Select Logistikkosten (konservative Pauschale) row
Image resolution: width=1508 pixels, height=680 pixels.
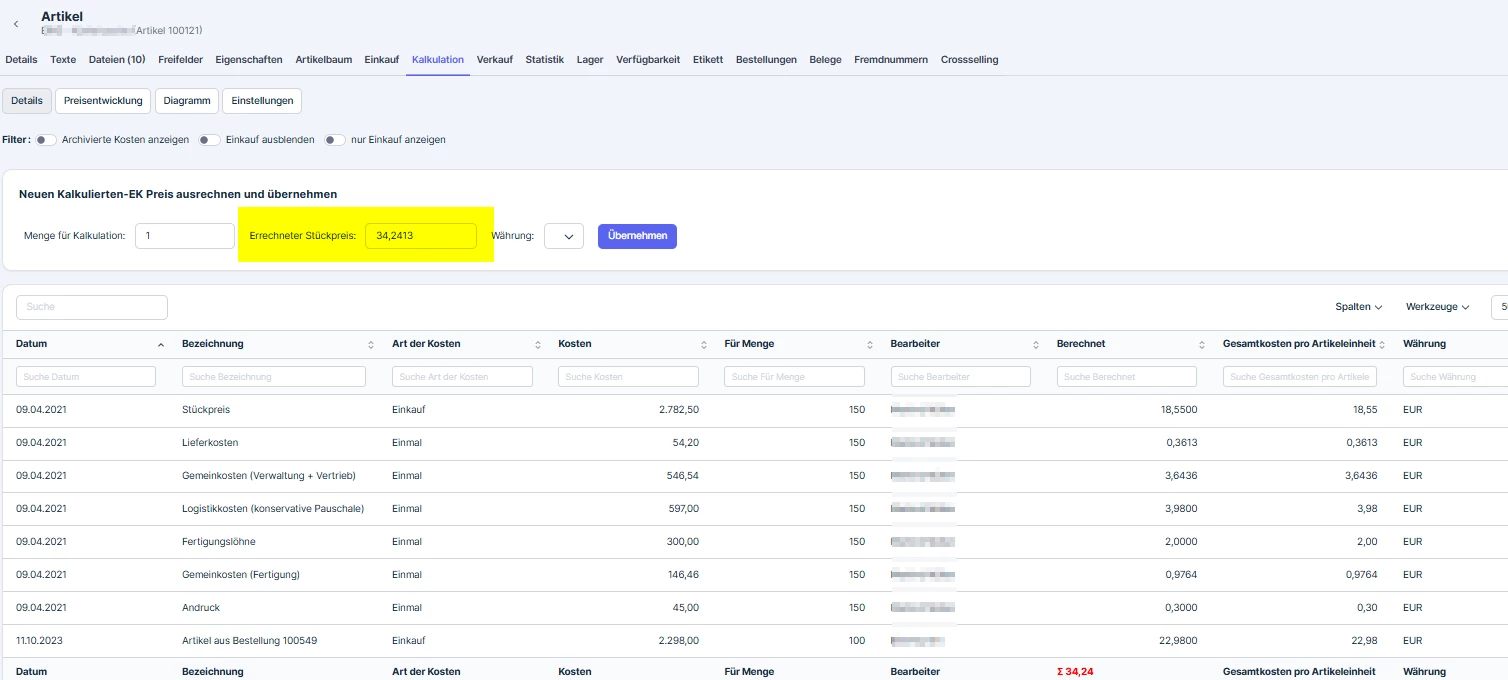754,509
